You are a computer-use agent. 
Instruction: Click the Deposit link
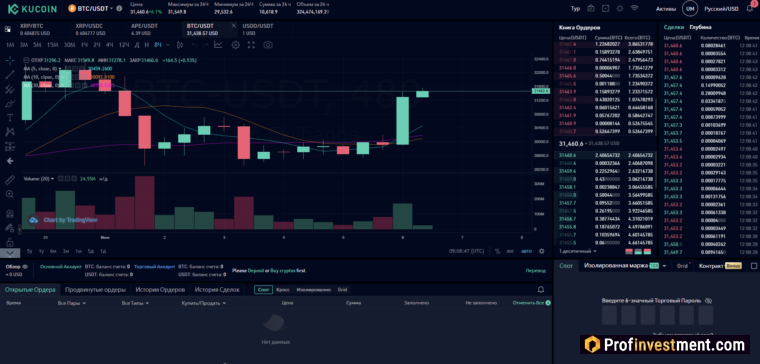(x=255, y=270)
